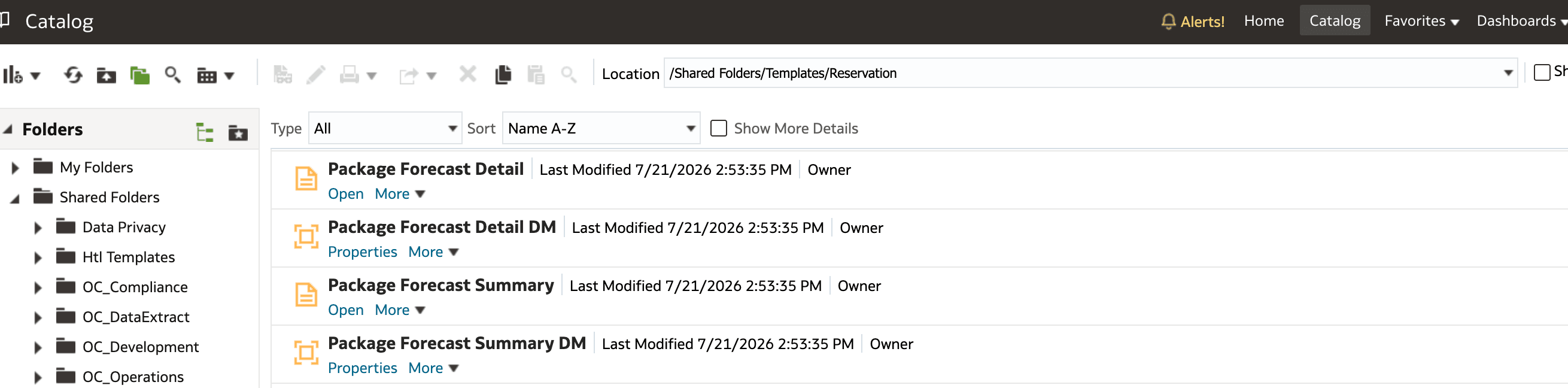Image resolution: width=1568 pixels, height=388 pixels.
Task: Go up one folder level
Action: pos(106,75)
